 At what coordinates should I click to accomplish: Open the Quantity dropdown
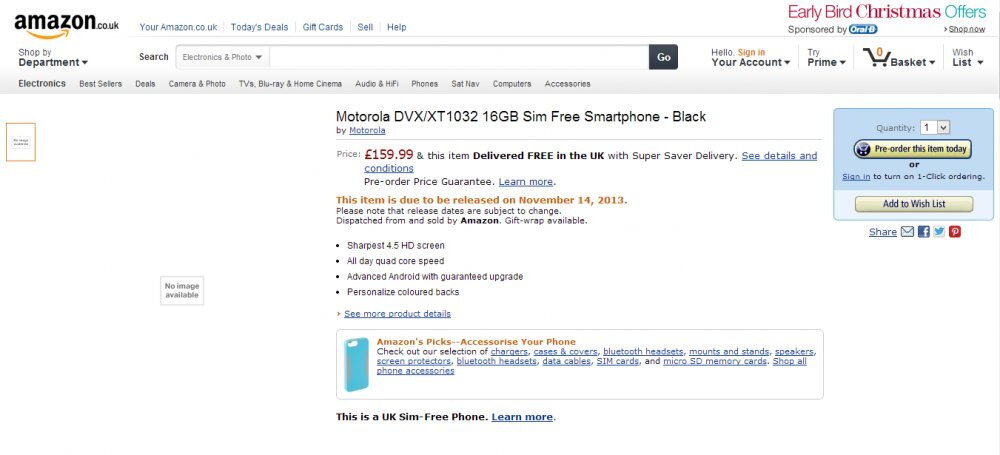pos(935,128)
